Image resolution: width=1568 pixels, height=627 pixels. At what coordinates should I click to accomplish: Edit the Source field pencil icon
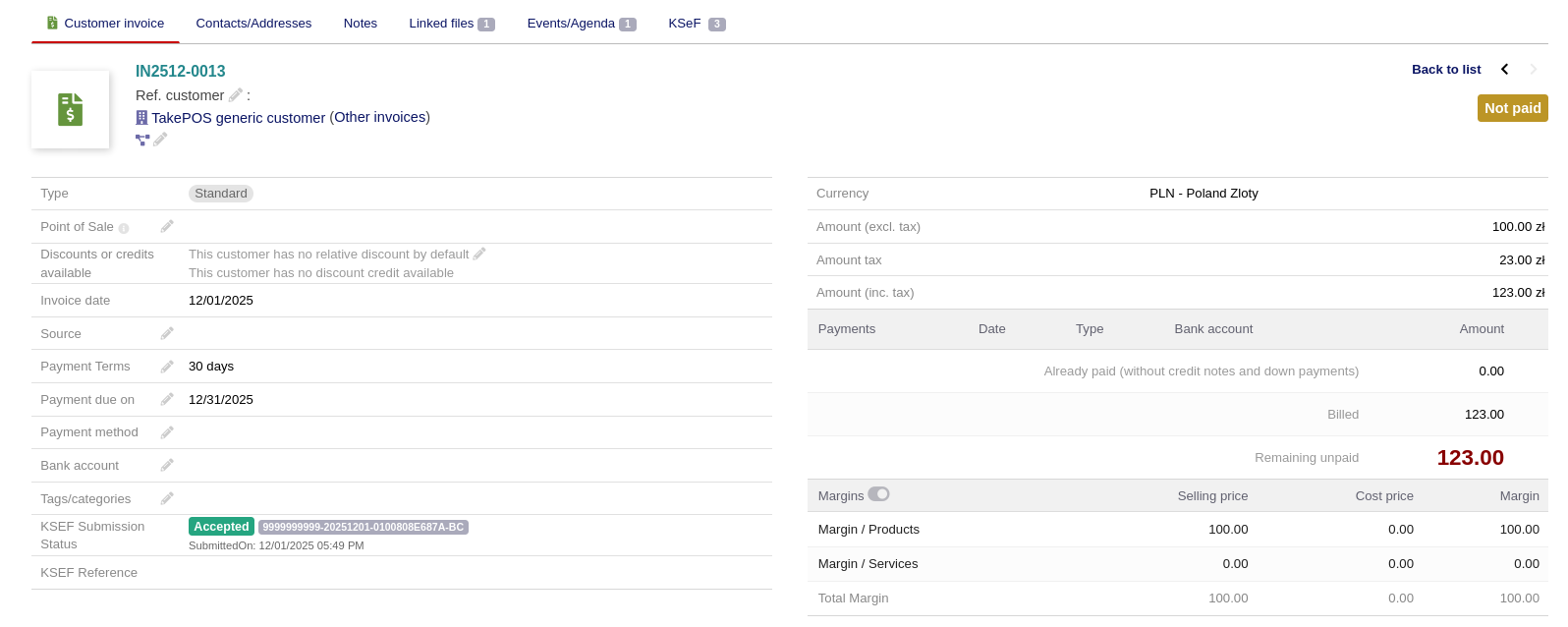167,333
